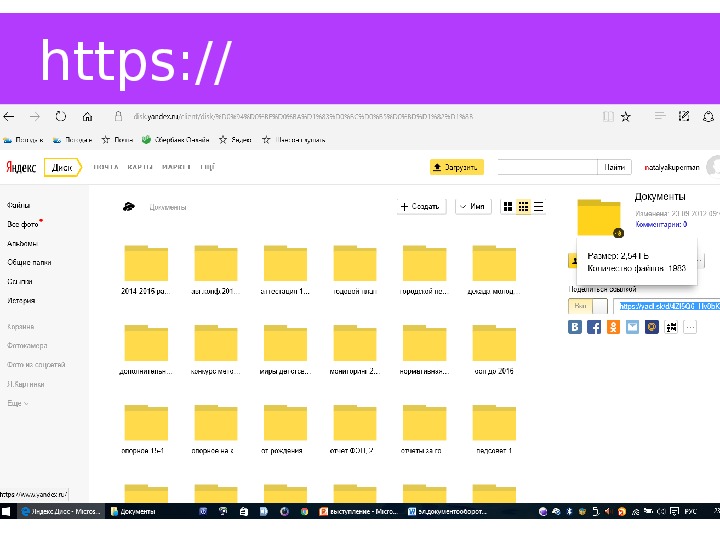Go forward in the browser
Screen dimensions: 720x540
pyautogui.click(x=35, y=117)
